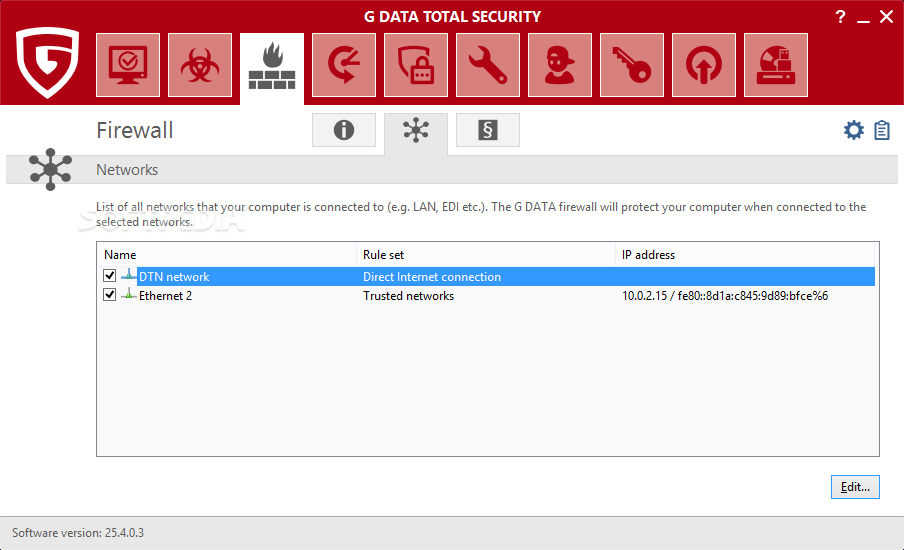Open the Backup circular arrow icon
Viewport: 904px width, 550px height.
point(344,65)
